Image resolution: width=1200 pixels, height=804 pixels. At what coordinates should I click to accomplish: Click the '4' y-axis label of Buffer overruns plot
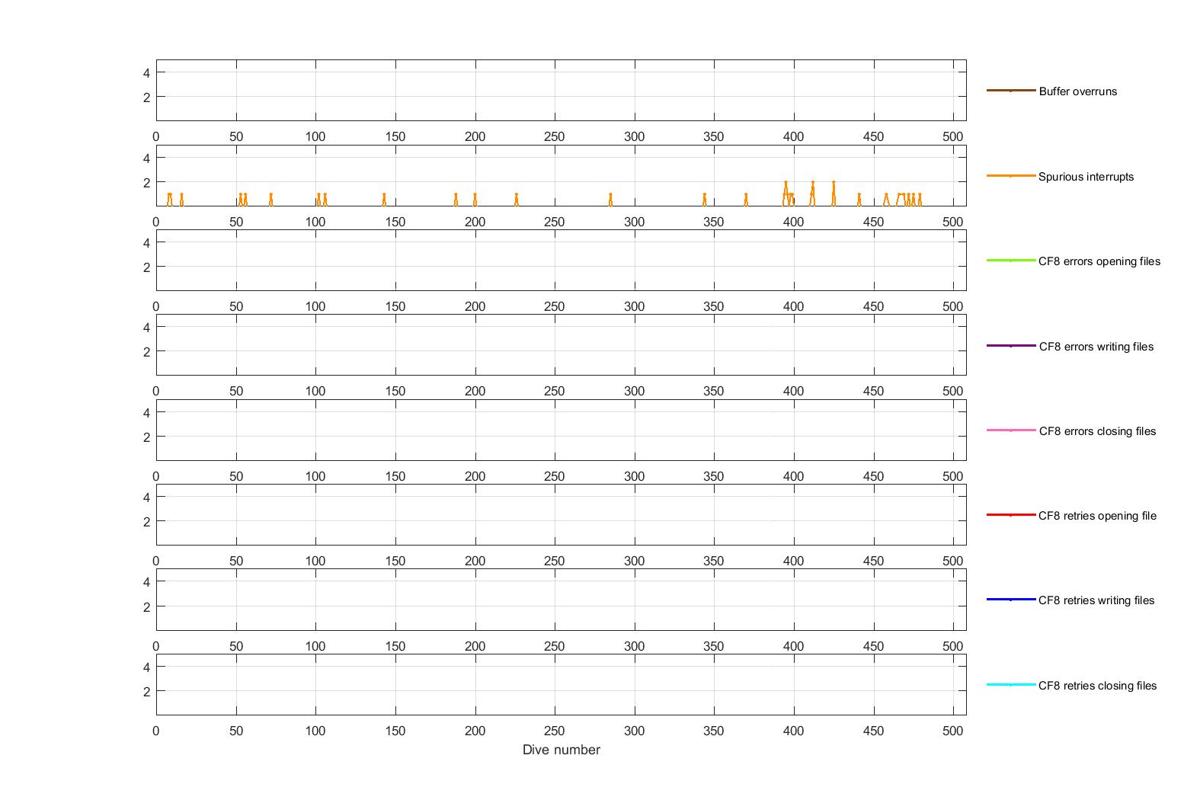click(x=146, y=73)
